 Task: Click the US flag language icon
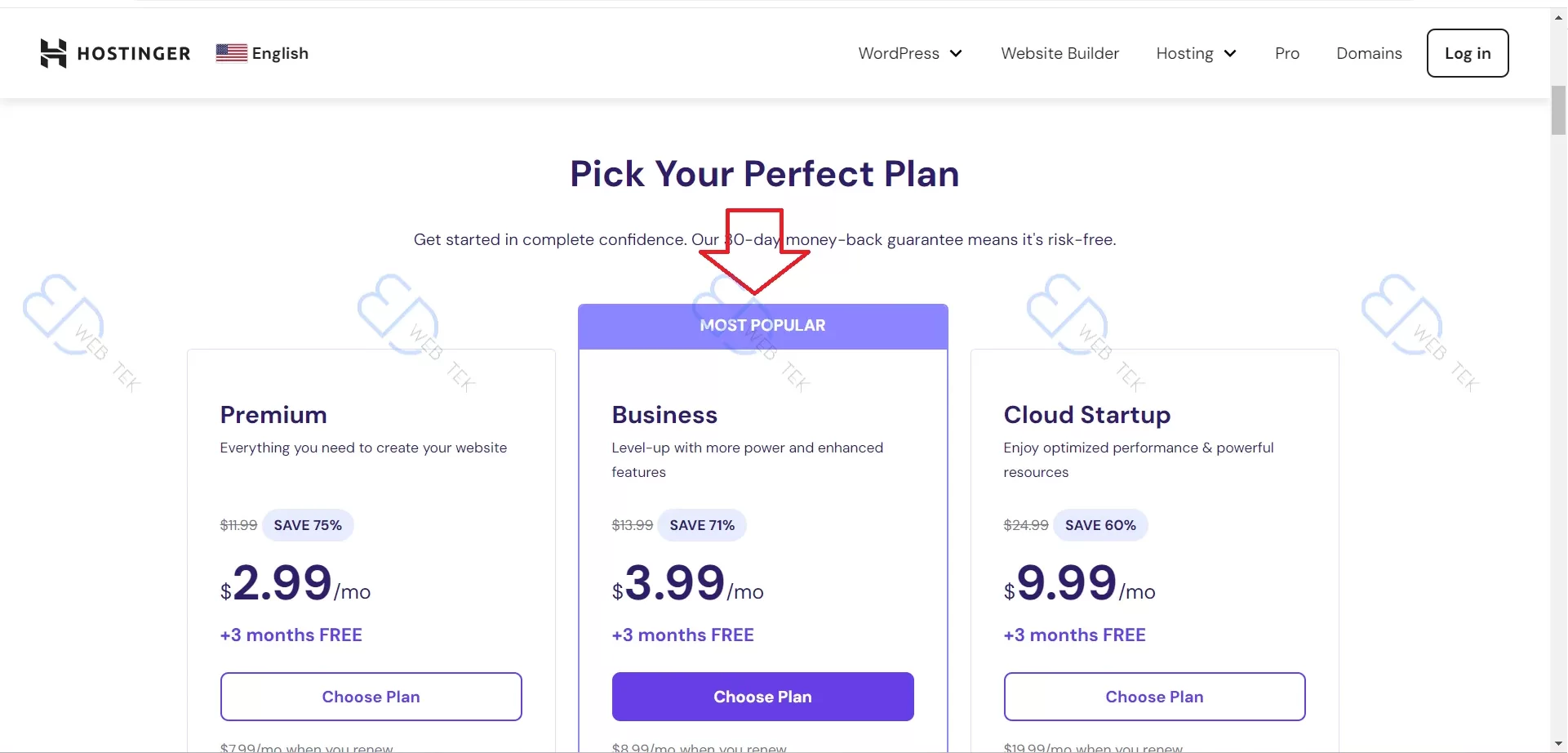[231, 53]
